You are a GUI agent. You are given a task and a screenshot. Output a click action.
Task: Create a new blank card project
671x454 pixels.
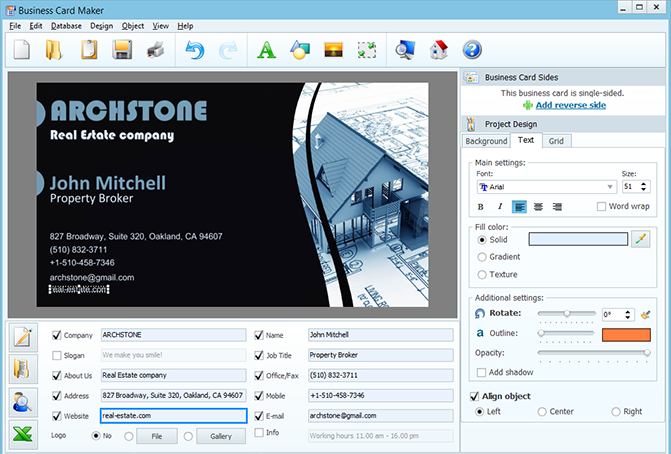[22, 50]
